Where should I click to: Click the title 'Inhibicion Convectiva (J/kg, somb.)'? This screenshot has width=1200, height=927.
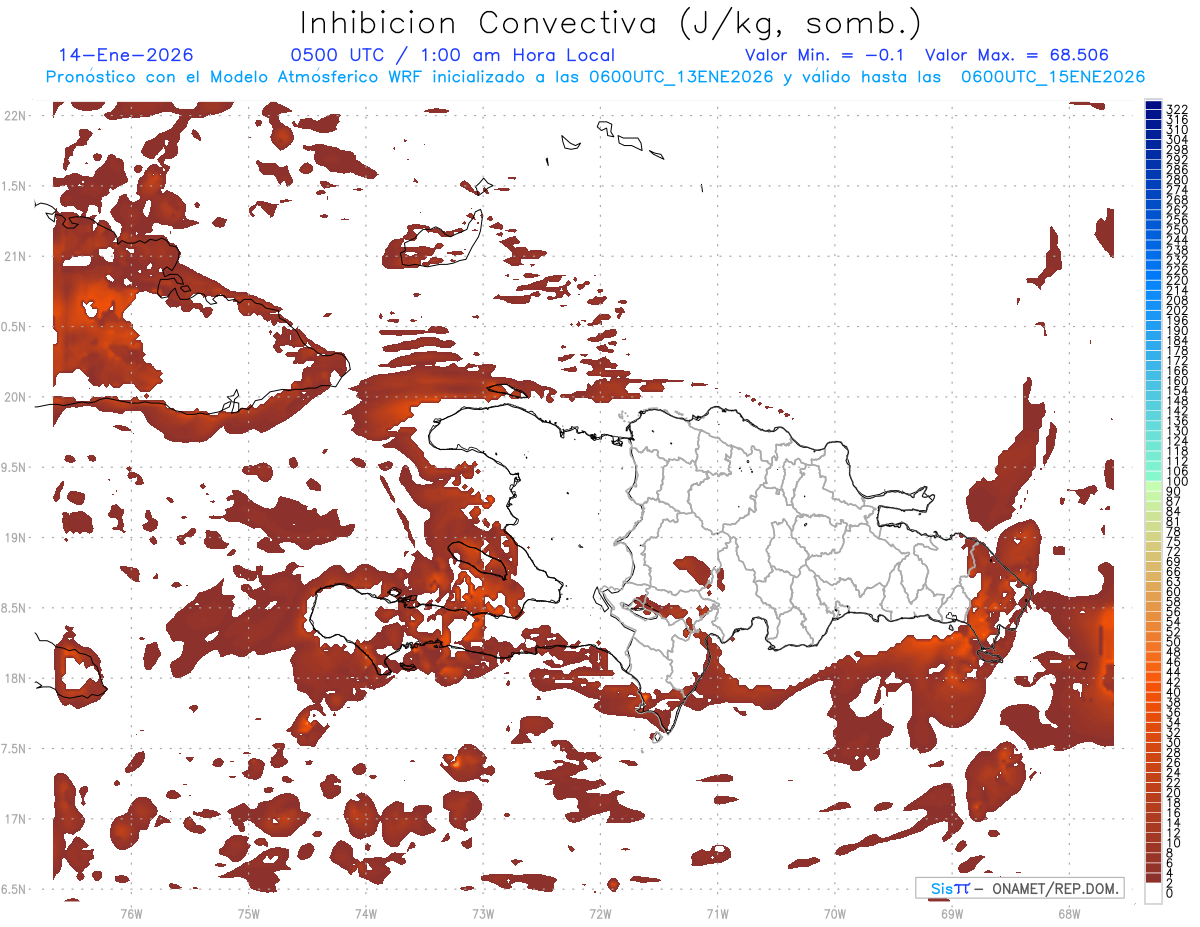610,22
